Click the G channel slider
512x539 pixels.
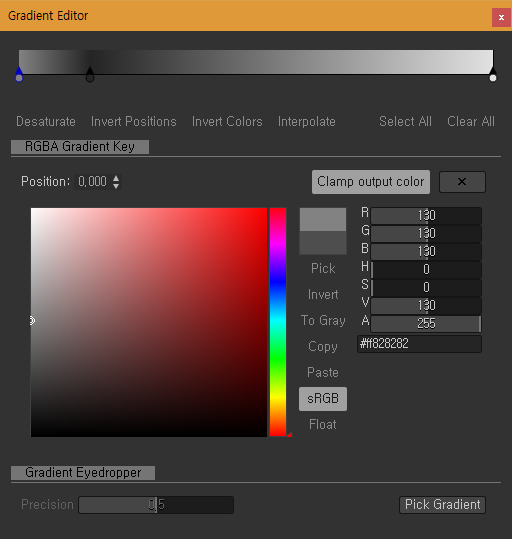pyautogui.click(x=426, y=233)
